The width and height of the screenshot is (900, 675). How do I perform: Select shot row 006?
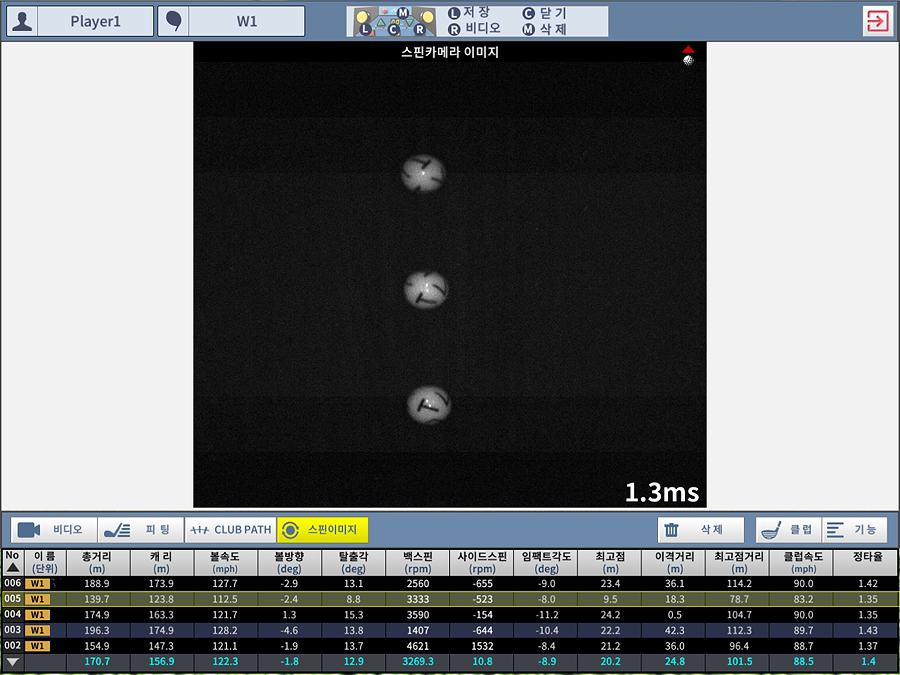click(13, 583)
